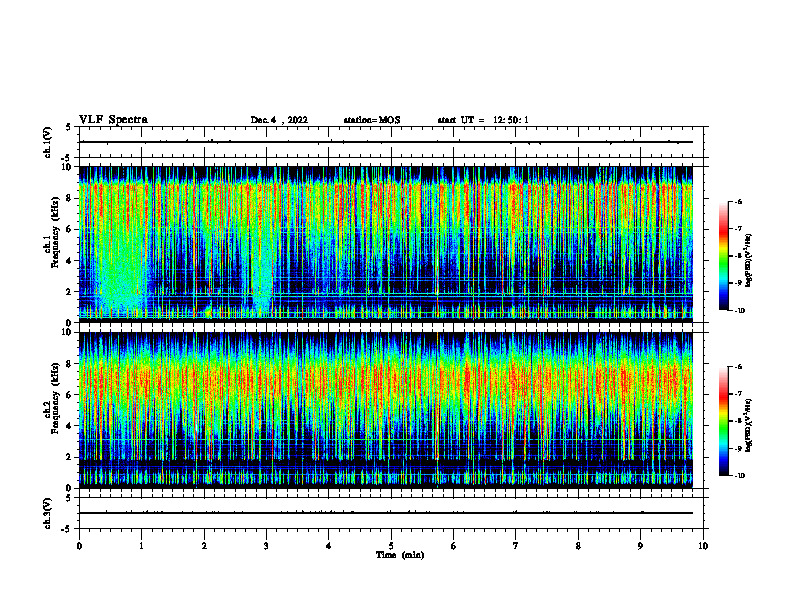Screen dimensions: 792x612
Task: Click the "2" tick on time axis
Action: [x=204, y=546]
